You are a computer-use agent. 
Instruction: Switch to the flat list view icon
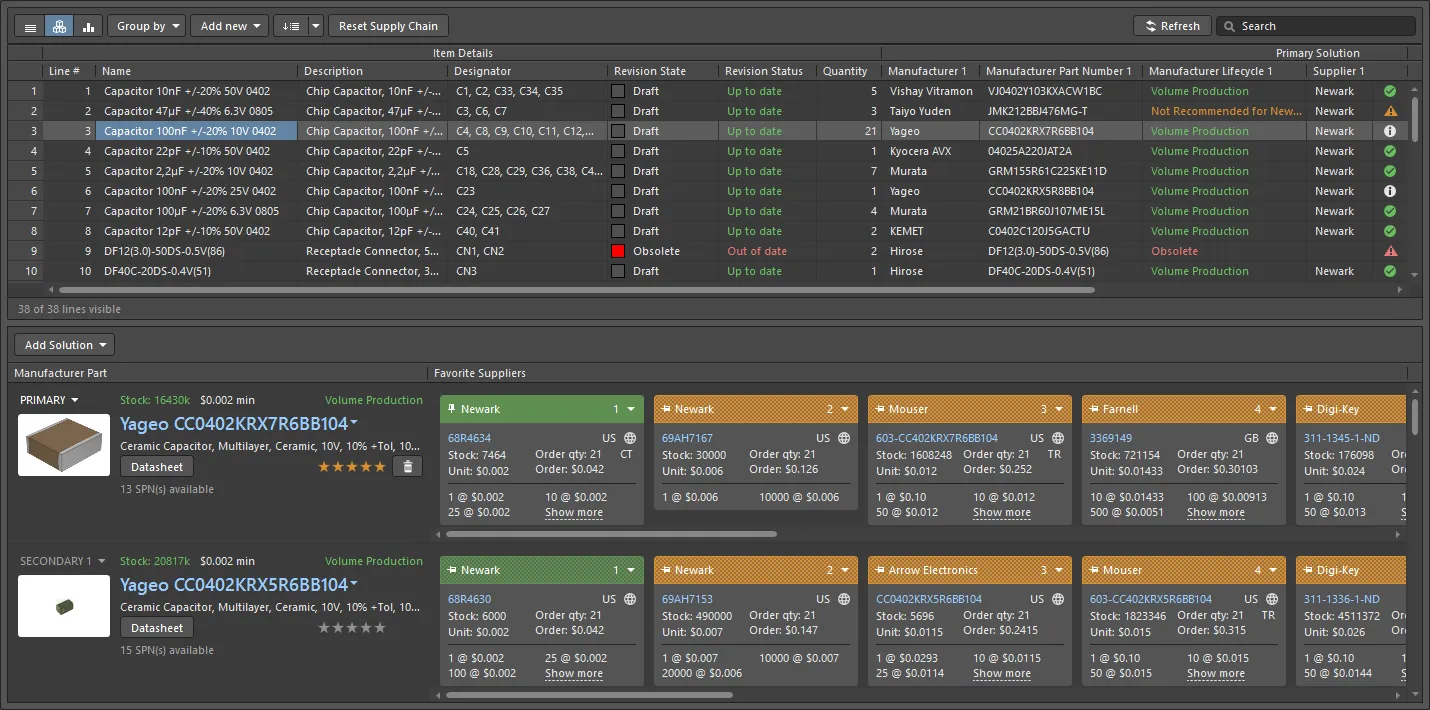pos(30,26)
